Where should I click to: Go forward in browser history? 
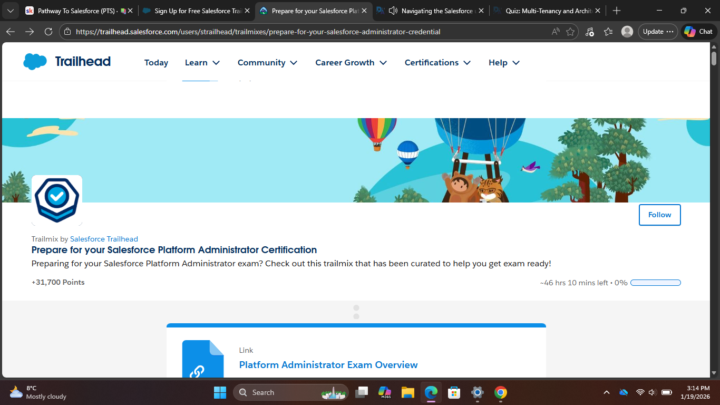[x=29, y=32]
